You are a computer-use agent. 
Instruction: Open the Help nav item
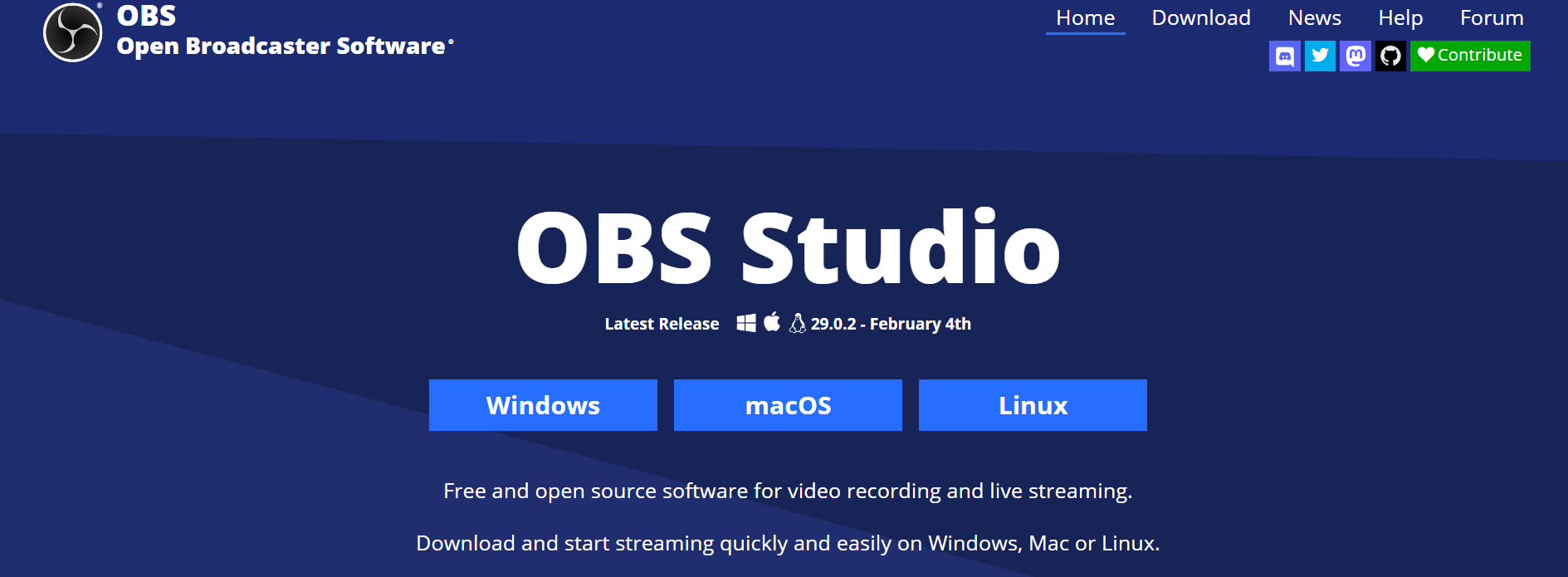1400,17
